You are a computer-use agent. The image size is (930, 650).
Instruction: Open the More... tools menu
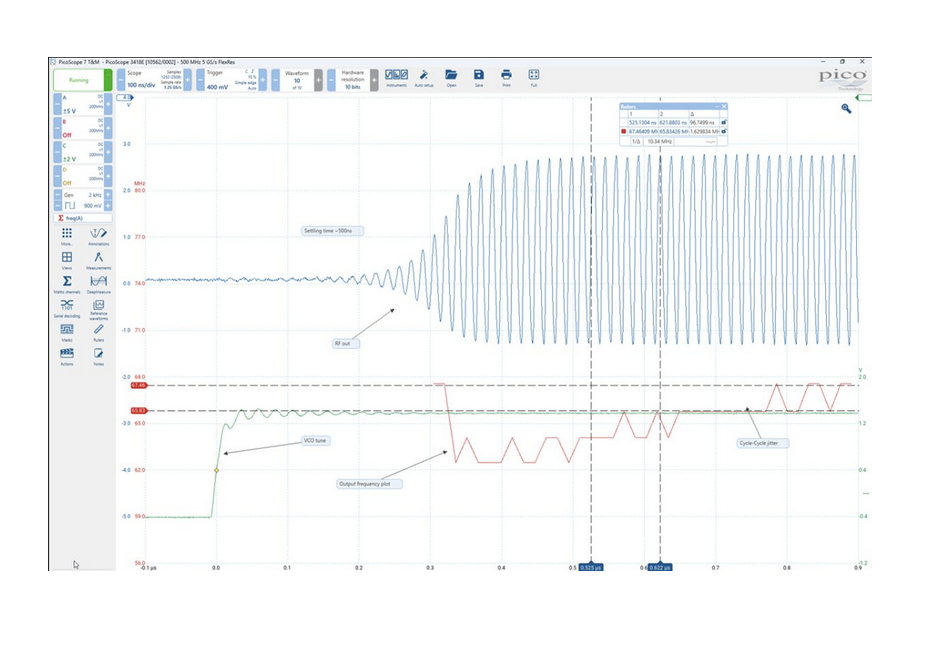pos(67,235)
